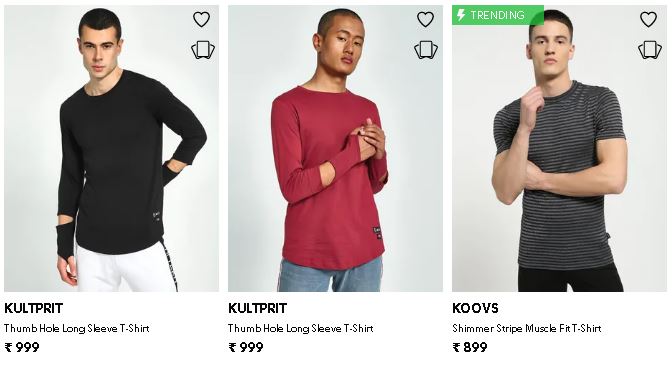Tap heart icon on Koovs striped T-shirt

click(648, 19)
